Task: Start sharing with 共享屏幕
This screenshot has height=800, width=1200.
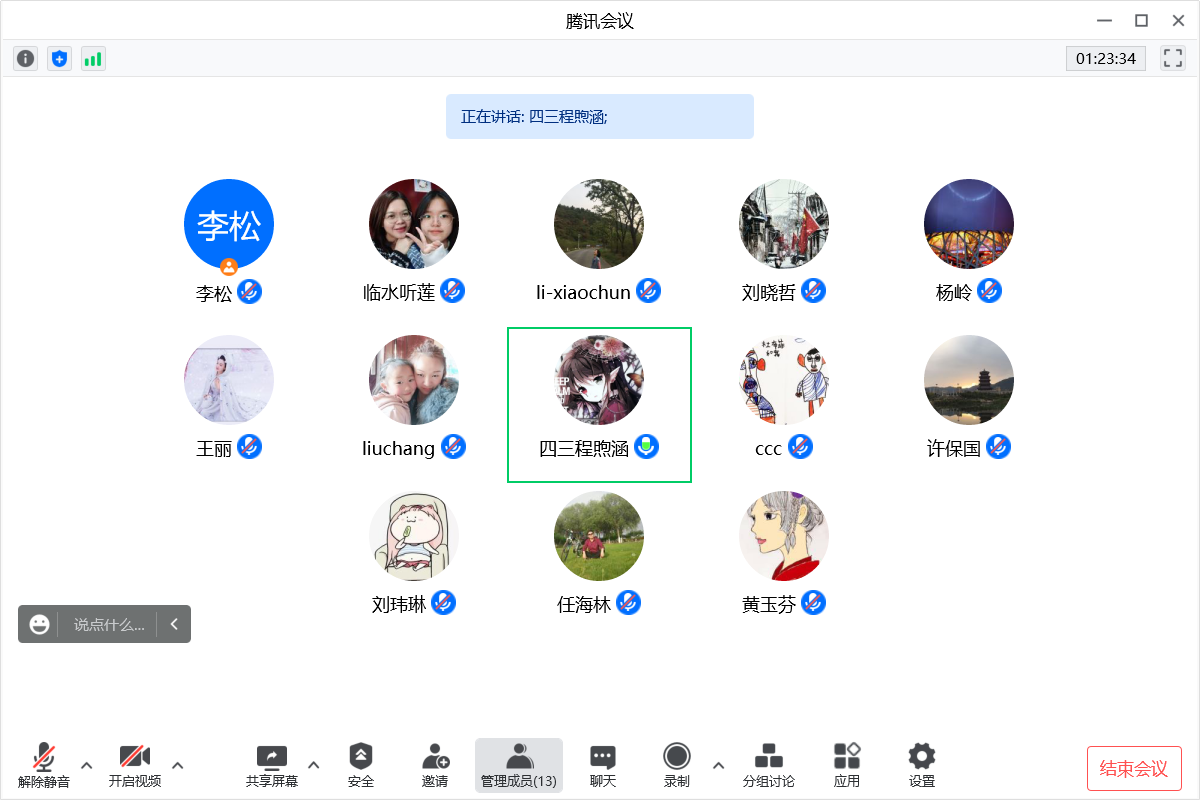Action: tap(272, 767)
